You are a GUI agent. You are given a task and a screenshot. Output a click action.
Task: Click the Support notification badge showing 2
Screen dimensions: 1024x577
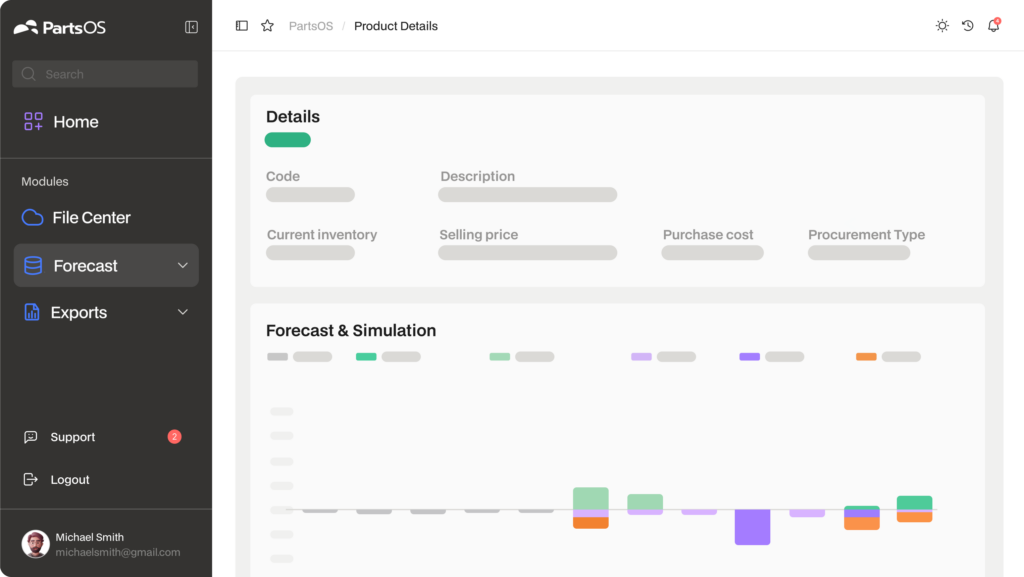(174, 437)
